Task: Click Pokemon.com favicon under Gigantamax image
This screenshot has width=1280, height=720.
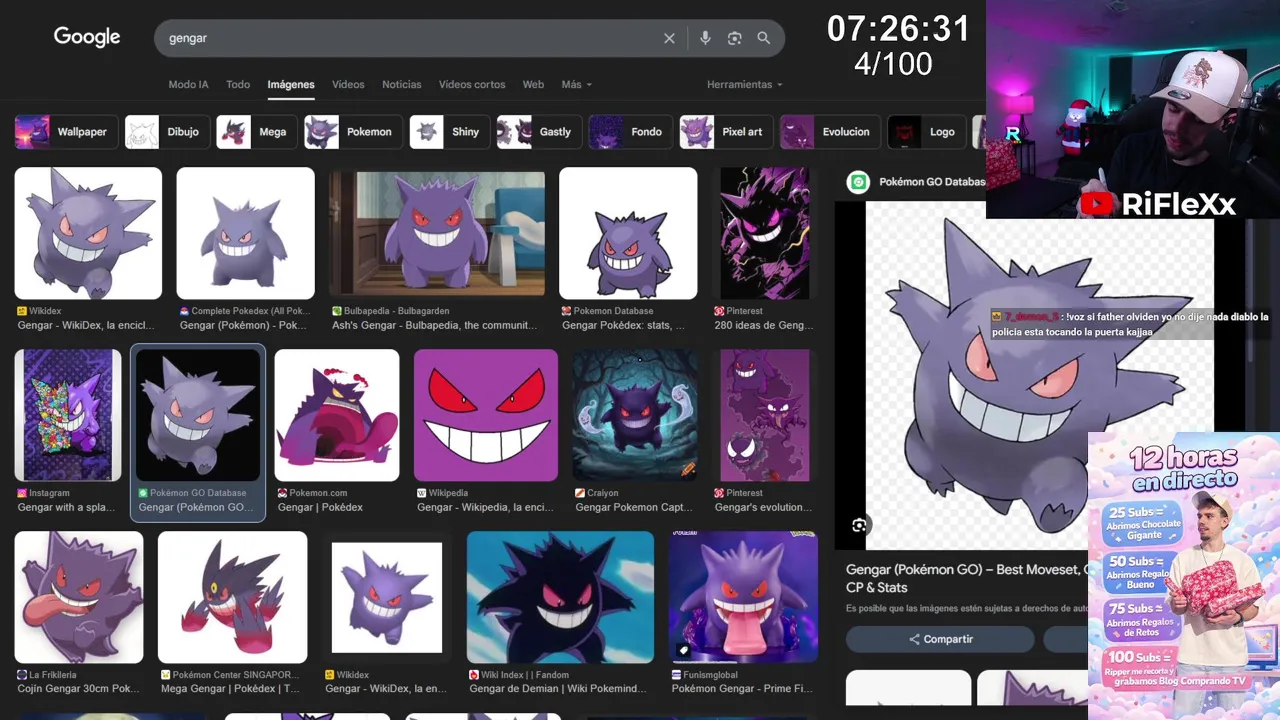Action: tap(283, 493)
